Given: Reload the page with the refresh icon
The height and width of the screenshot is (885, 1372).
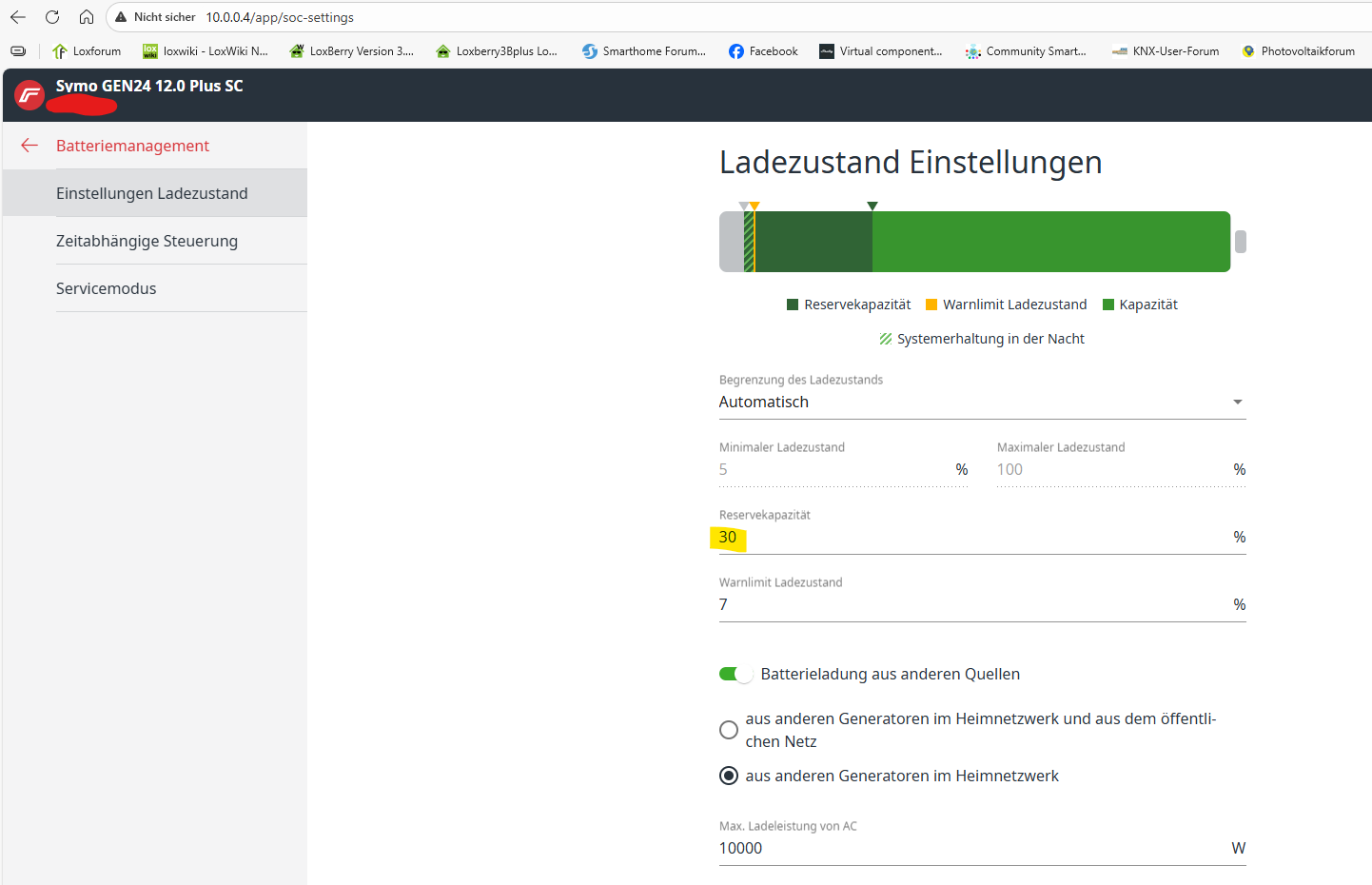Looking at the screenshot, I should coord(52,17).
